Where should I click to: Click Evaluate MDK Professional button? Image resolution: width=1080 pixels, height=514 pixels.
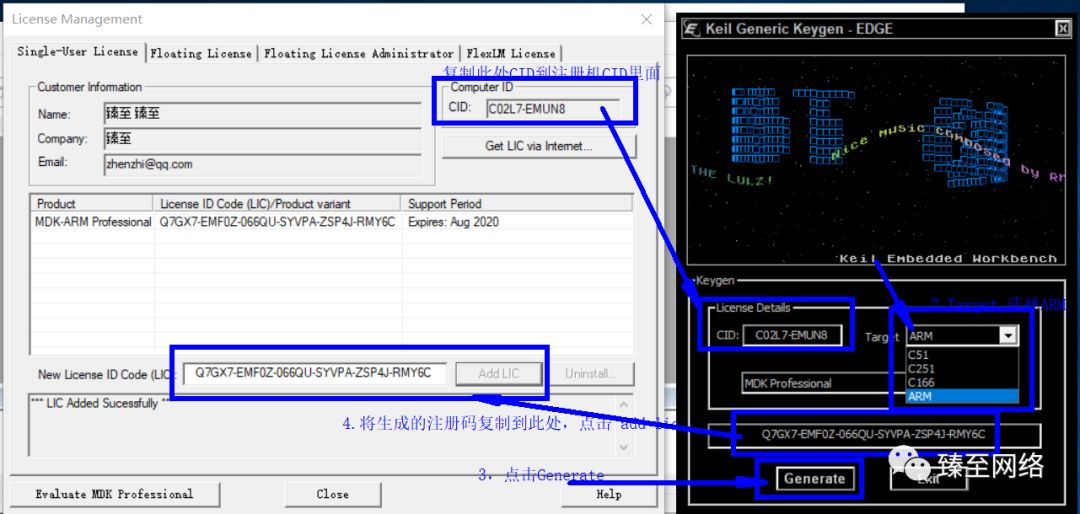coord(114,494)
